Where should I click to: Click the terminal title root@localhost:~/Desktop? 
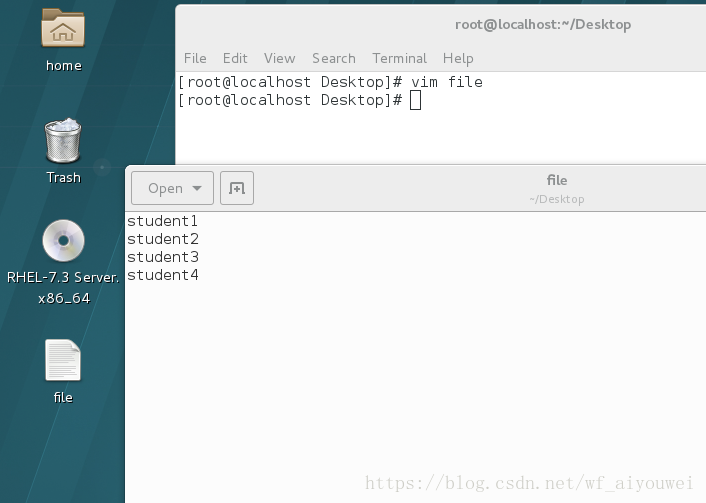(x=543, y=24)
